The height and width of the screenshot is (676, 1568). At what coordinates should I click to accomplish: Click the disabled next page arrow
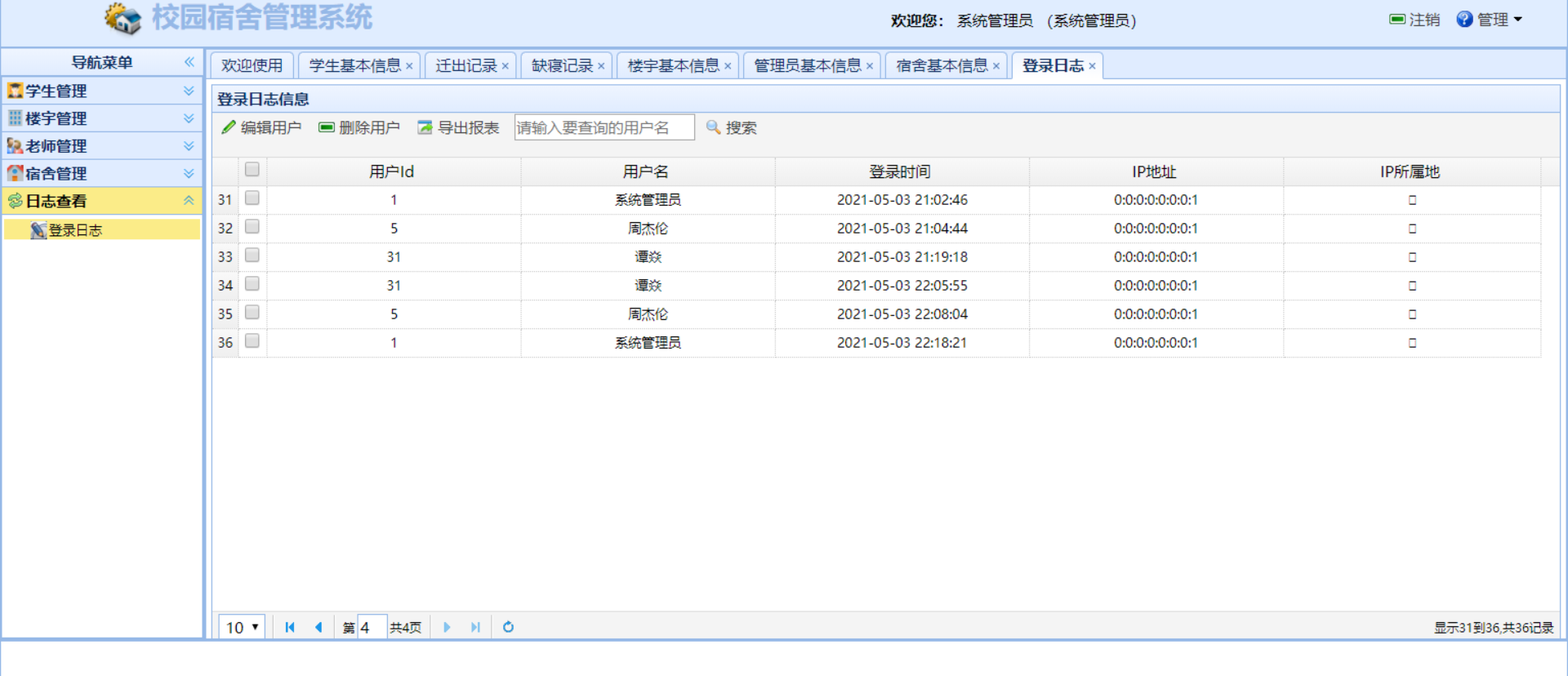[x=447, y=627]
